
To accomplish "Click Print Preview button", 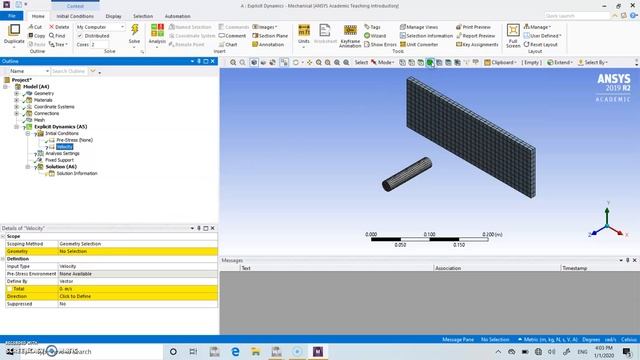I will point(473,27).
